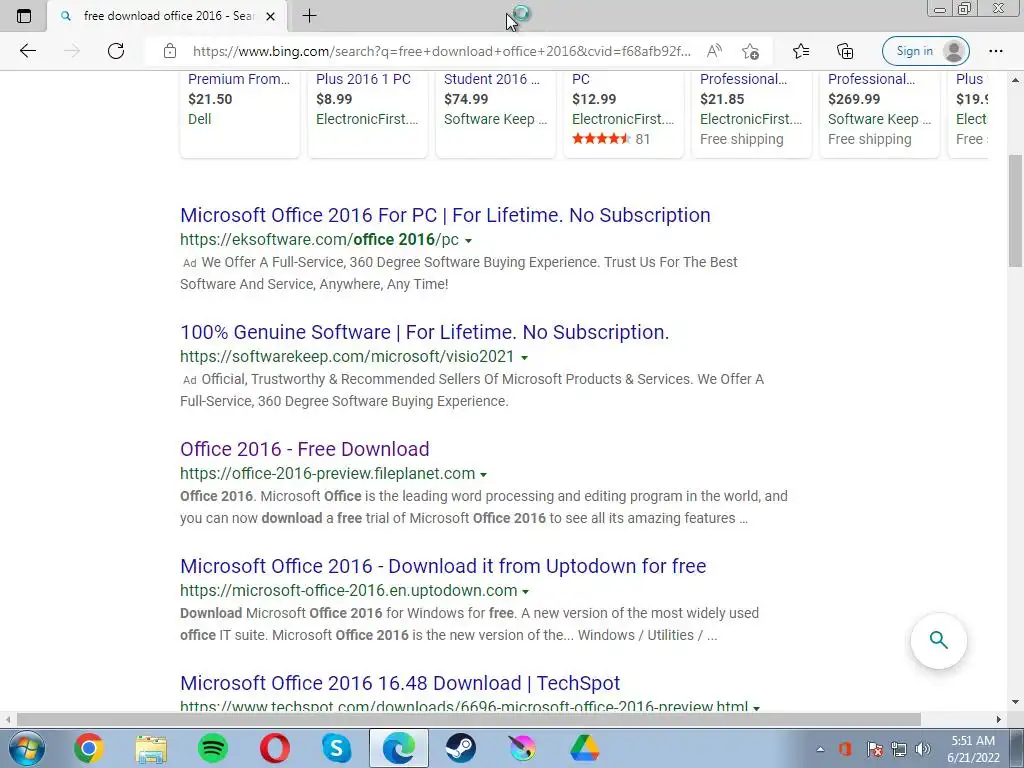1024x768 pixels.
Task: Open 'Microsoft Office 2016 For PC' ad result
Action: (x=445, y=215)
